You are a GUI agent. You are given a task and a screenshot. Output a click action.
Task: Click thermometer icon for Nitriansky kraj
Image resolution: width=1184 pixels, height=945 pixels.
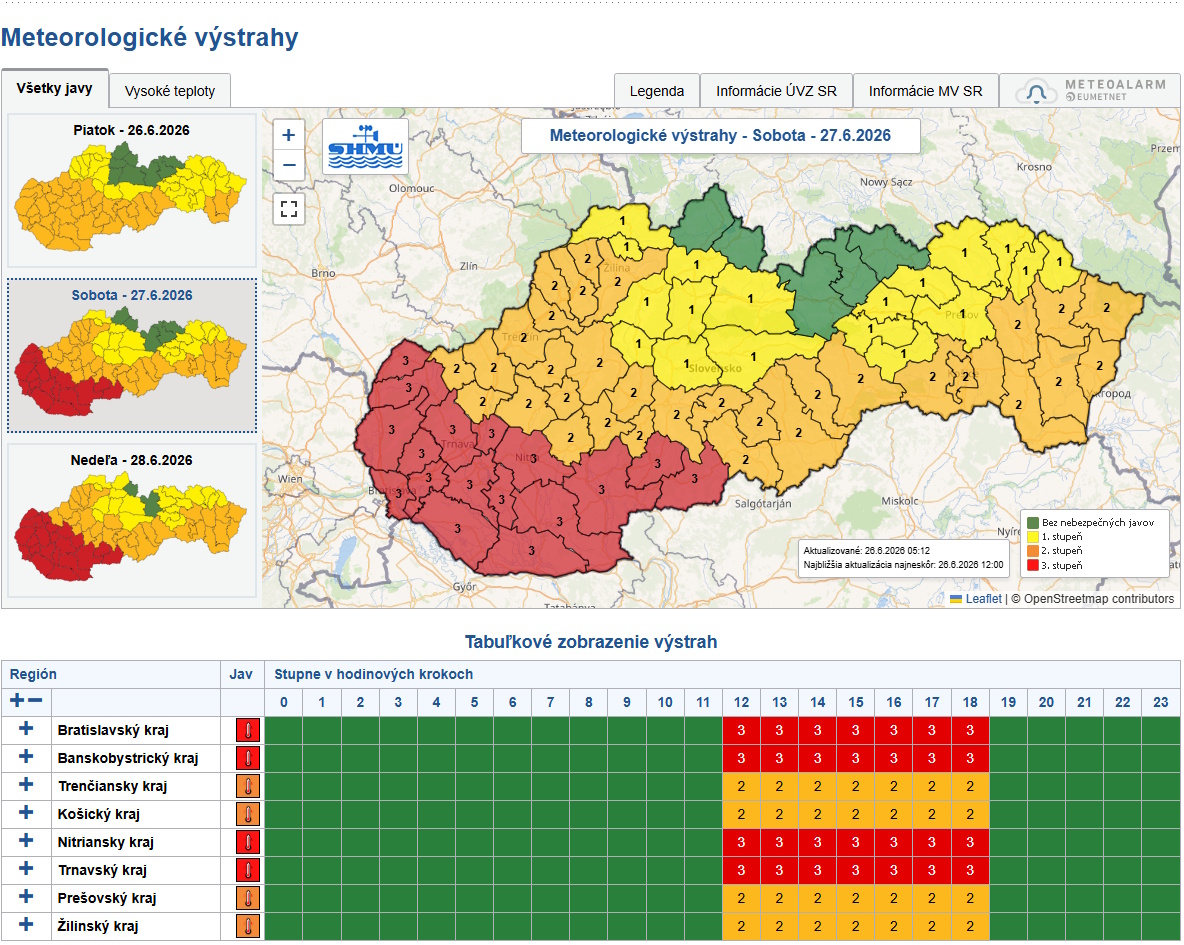[x=248, y=842]
